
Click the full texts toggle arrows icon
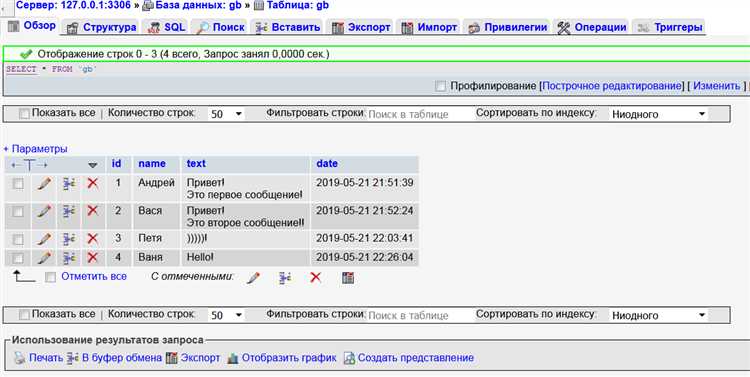(x=29, y=165)
